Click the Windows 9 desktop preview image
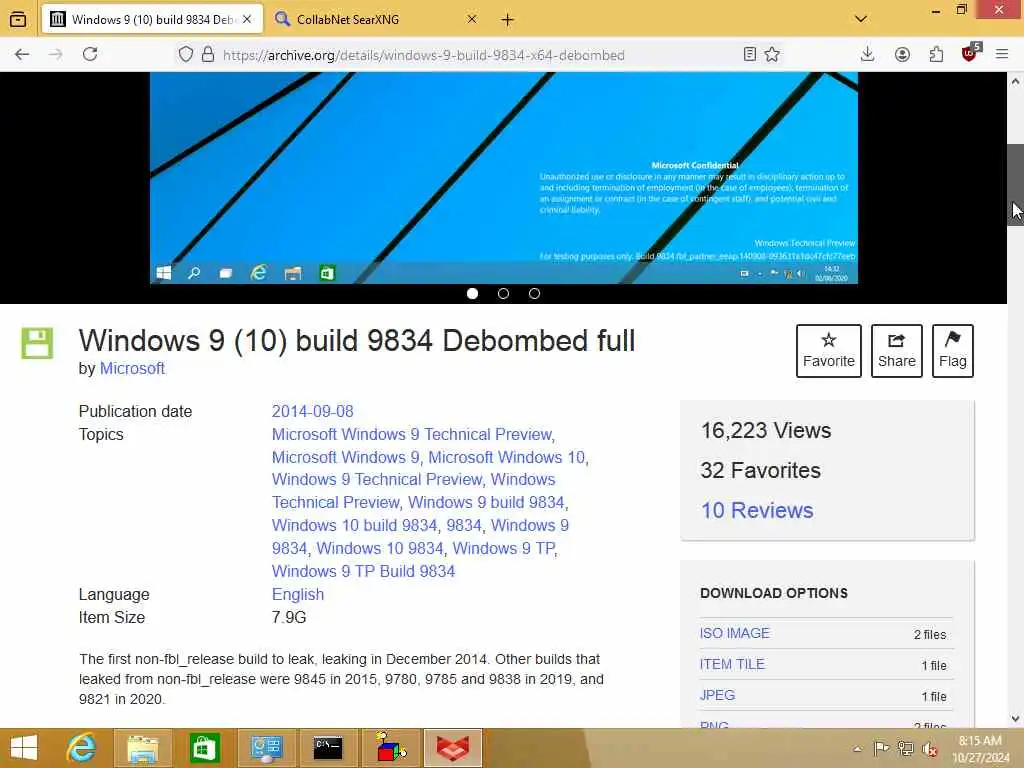The image size is (1024, 768). [504, 178]
